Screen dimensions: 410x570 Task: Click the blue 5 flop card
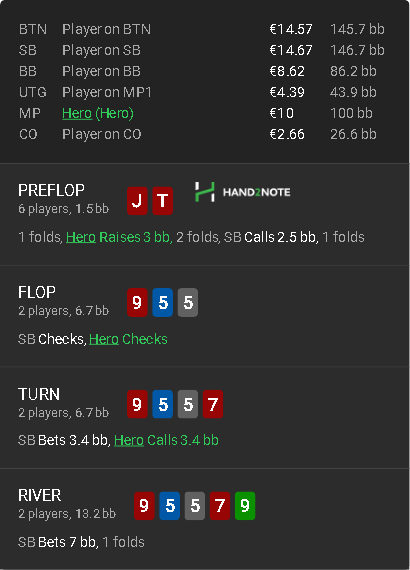(x=162, y=302)
